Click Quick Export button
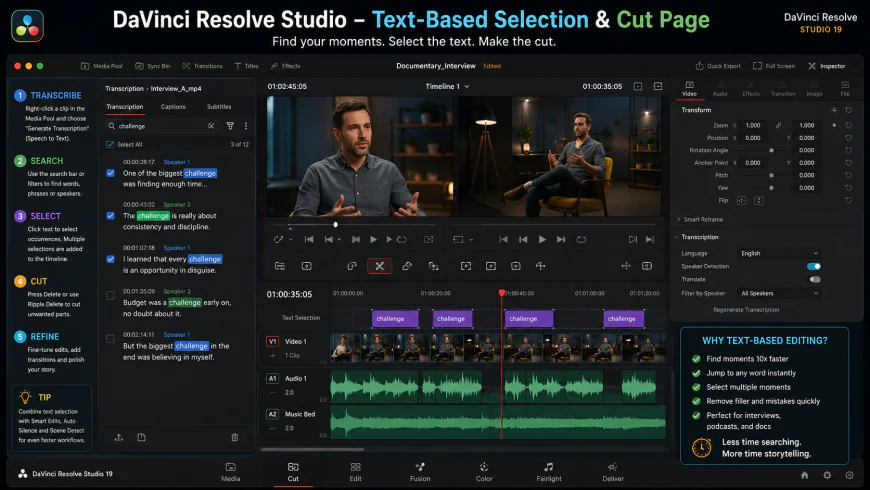The image size is (870, 490). point(718,66)
